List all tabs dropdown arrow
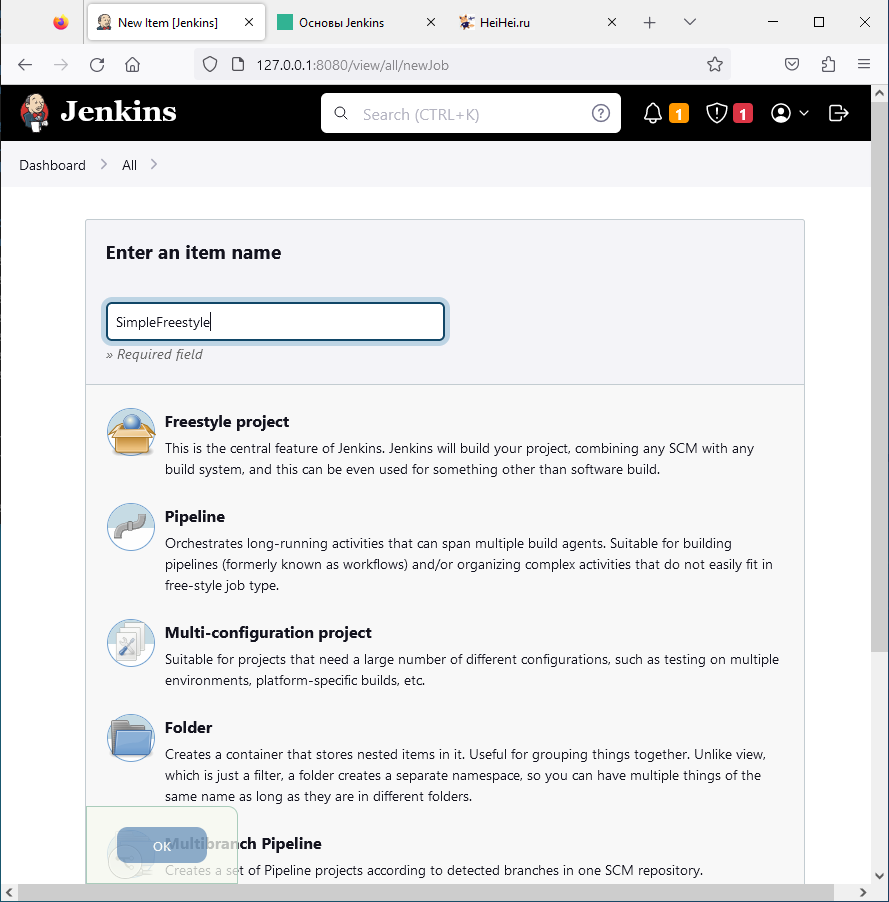Image resolution: width=889 pixels, height=902 pixels. [x=690, y=22]
